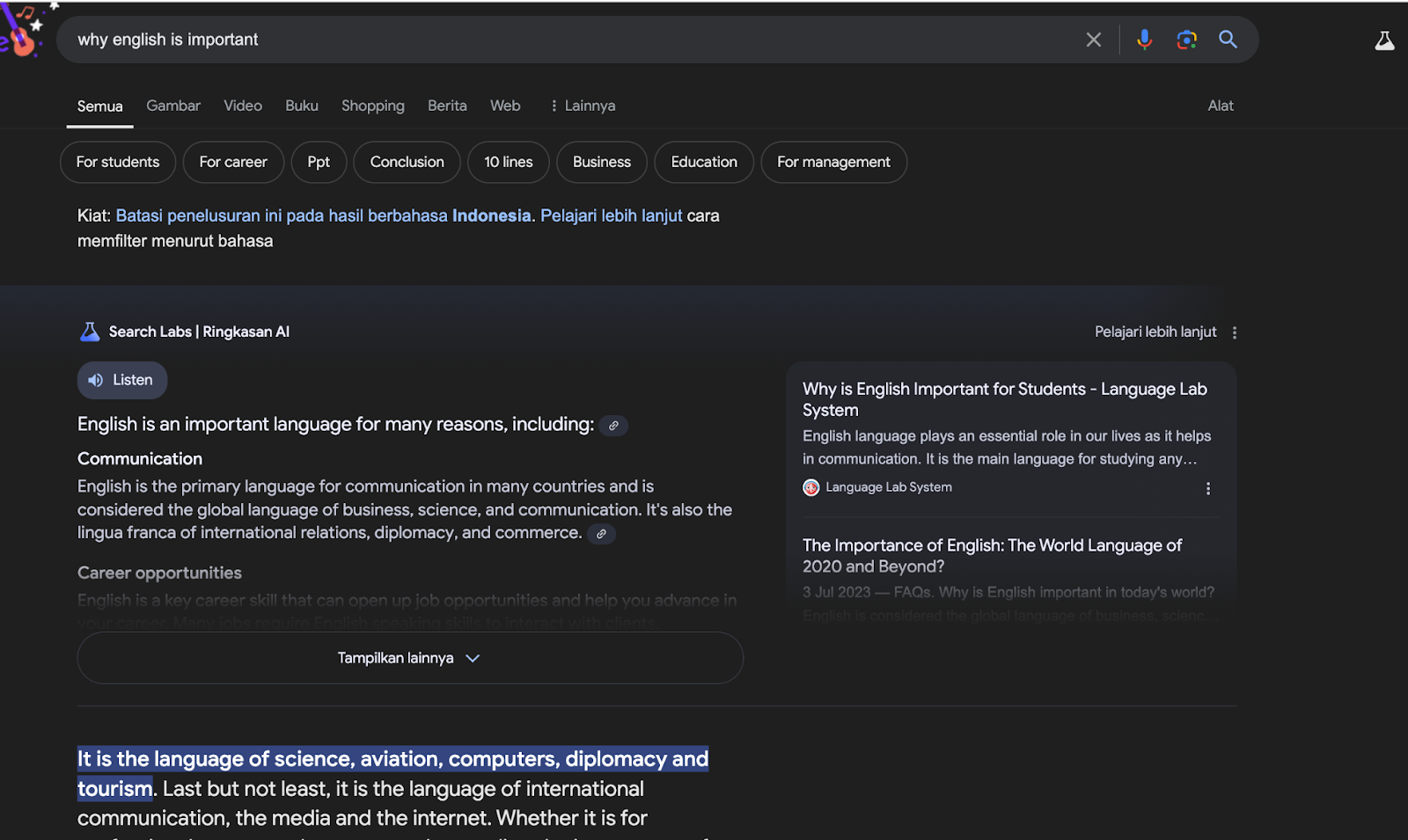Screen dimensions: 1408x840
Task: Expand the overview with 'Tampilkan lainnya'
Action: pos(410,658)
